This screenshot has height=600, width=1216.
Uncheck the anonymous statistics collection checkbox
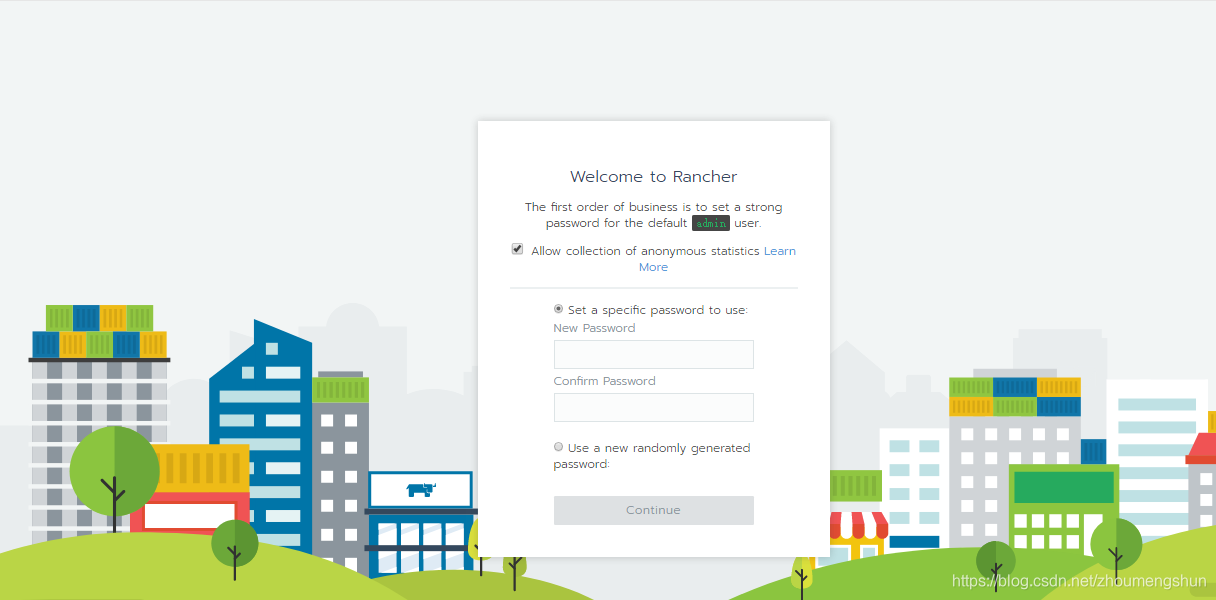click(x=517, y=249)
